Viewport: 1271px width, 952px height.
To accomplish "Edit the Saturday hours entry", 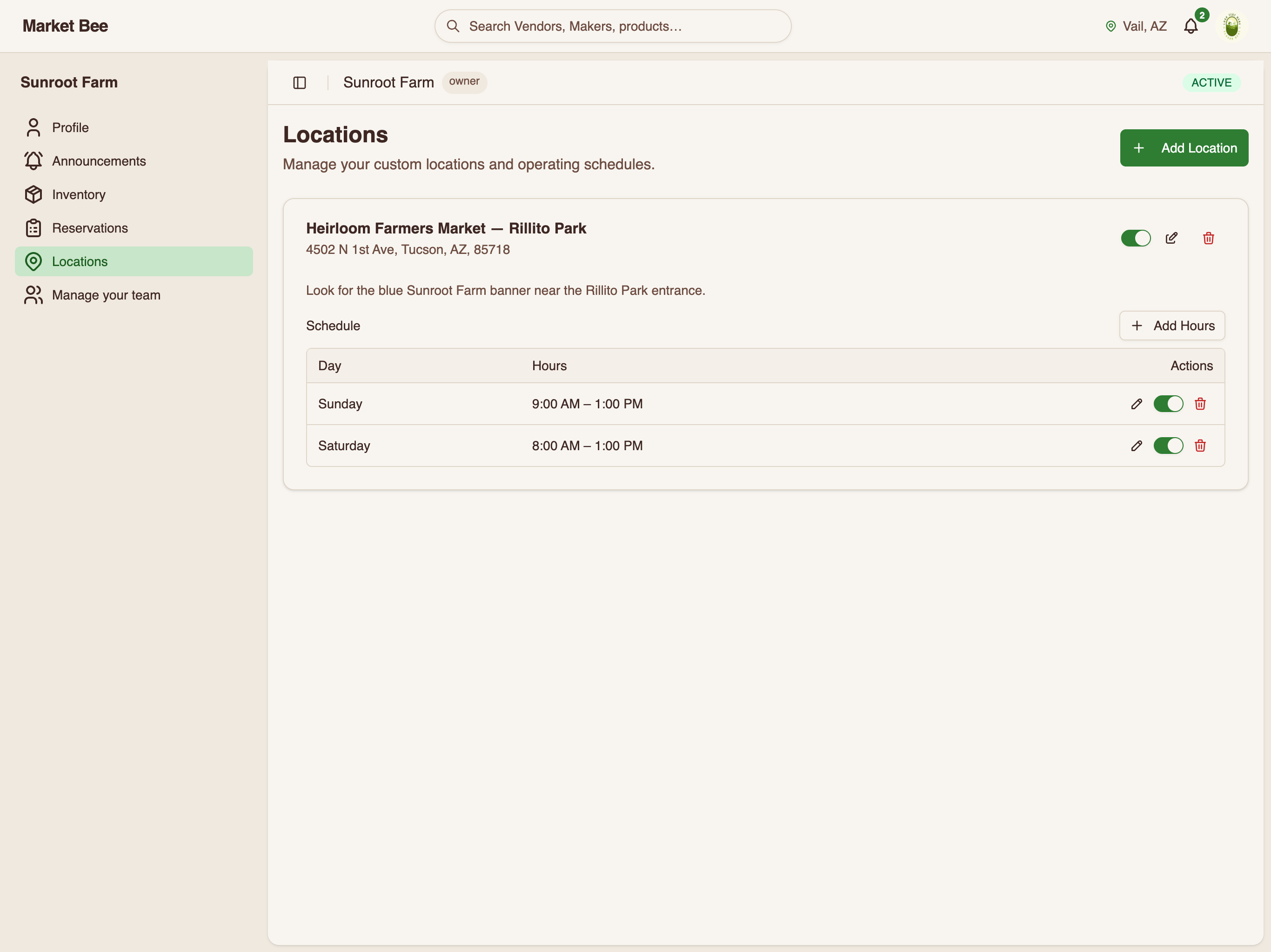I will click(x=1136, y=446).
